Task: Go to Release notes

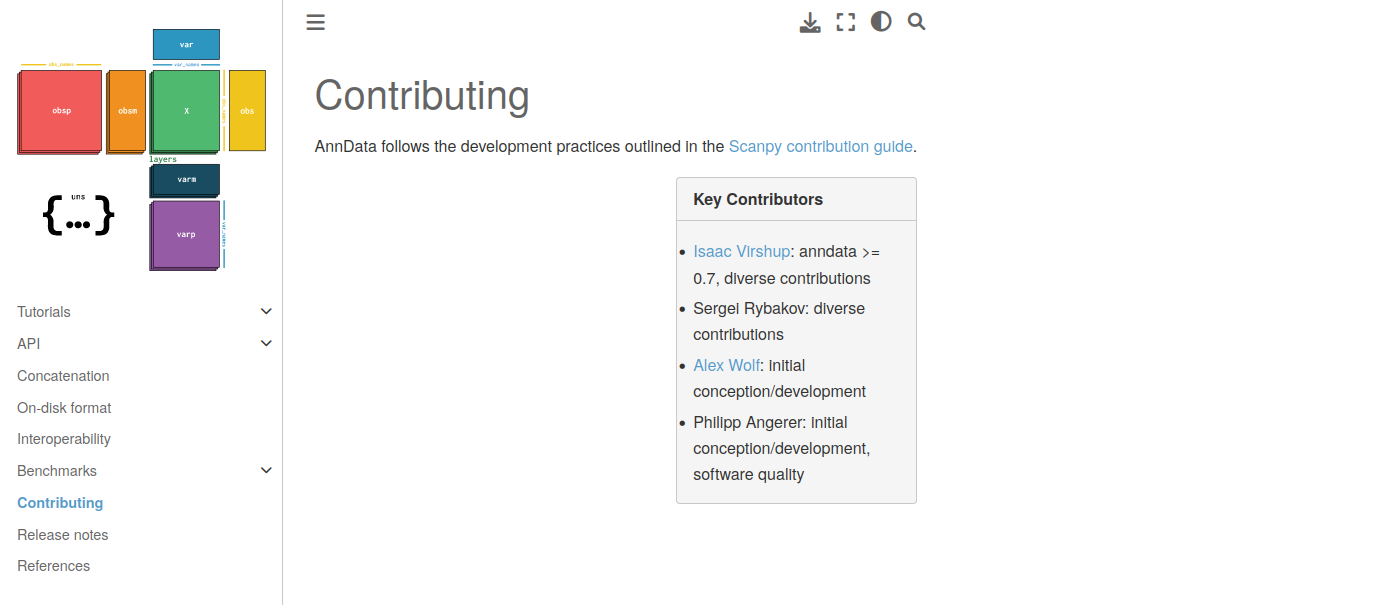Action: pyautogui.click(x=62, y=534)
